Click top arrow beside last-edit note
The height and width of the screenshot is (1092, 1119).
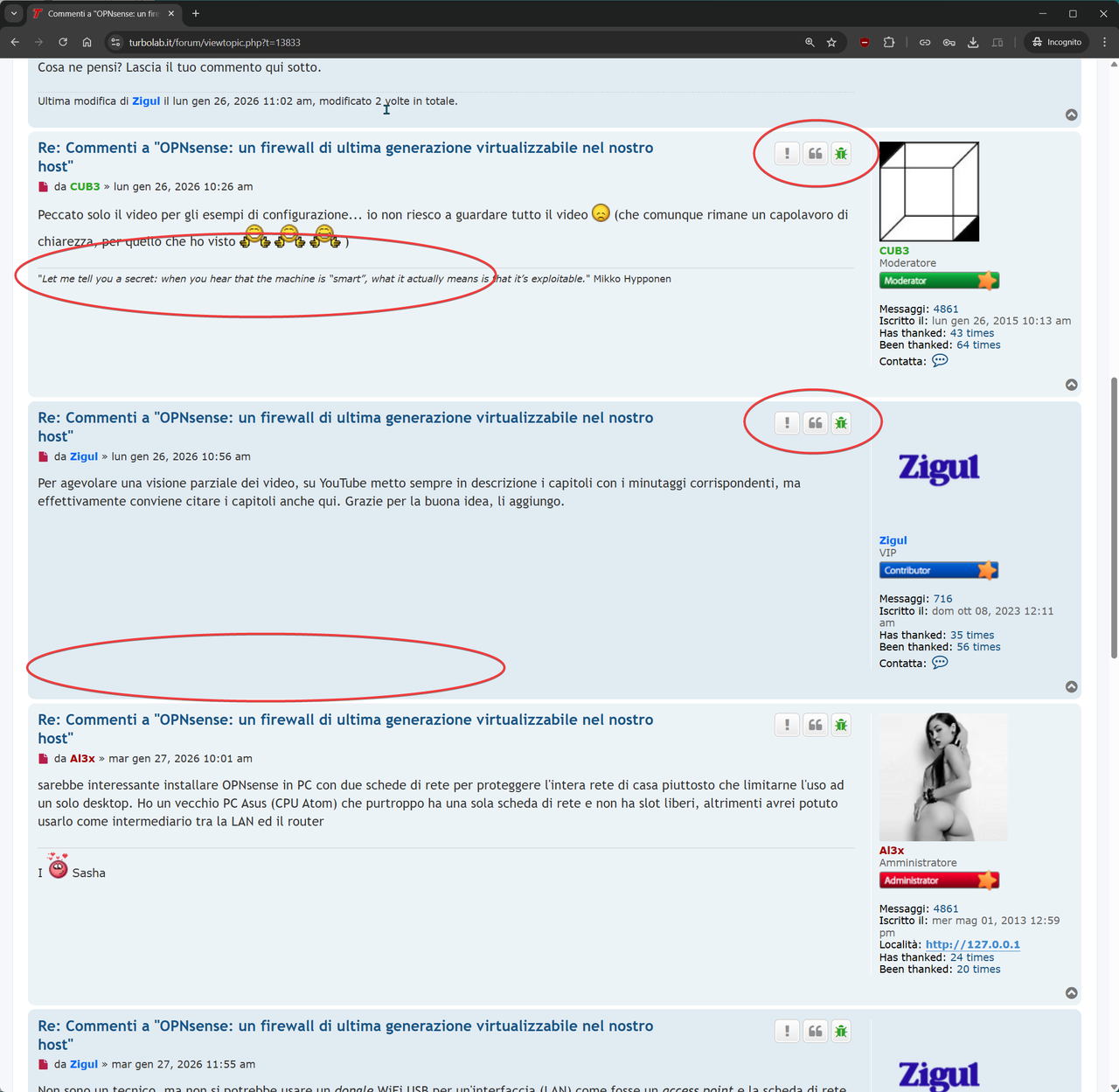tap(1072, 115)
